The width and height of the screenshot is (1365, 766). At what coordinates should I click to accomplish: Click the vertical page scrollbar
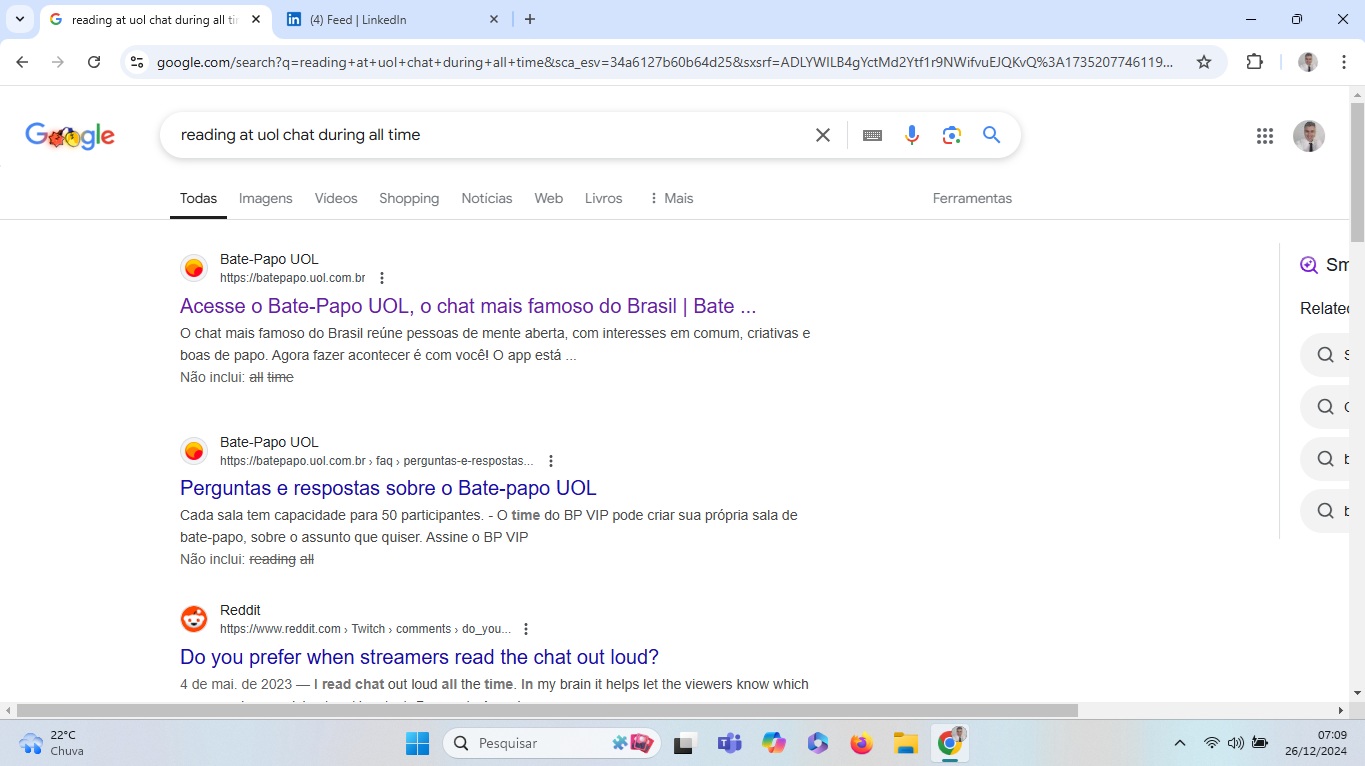1357,170
